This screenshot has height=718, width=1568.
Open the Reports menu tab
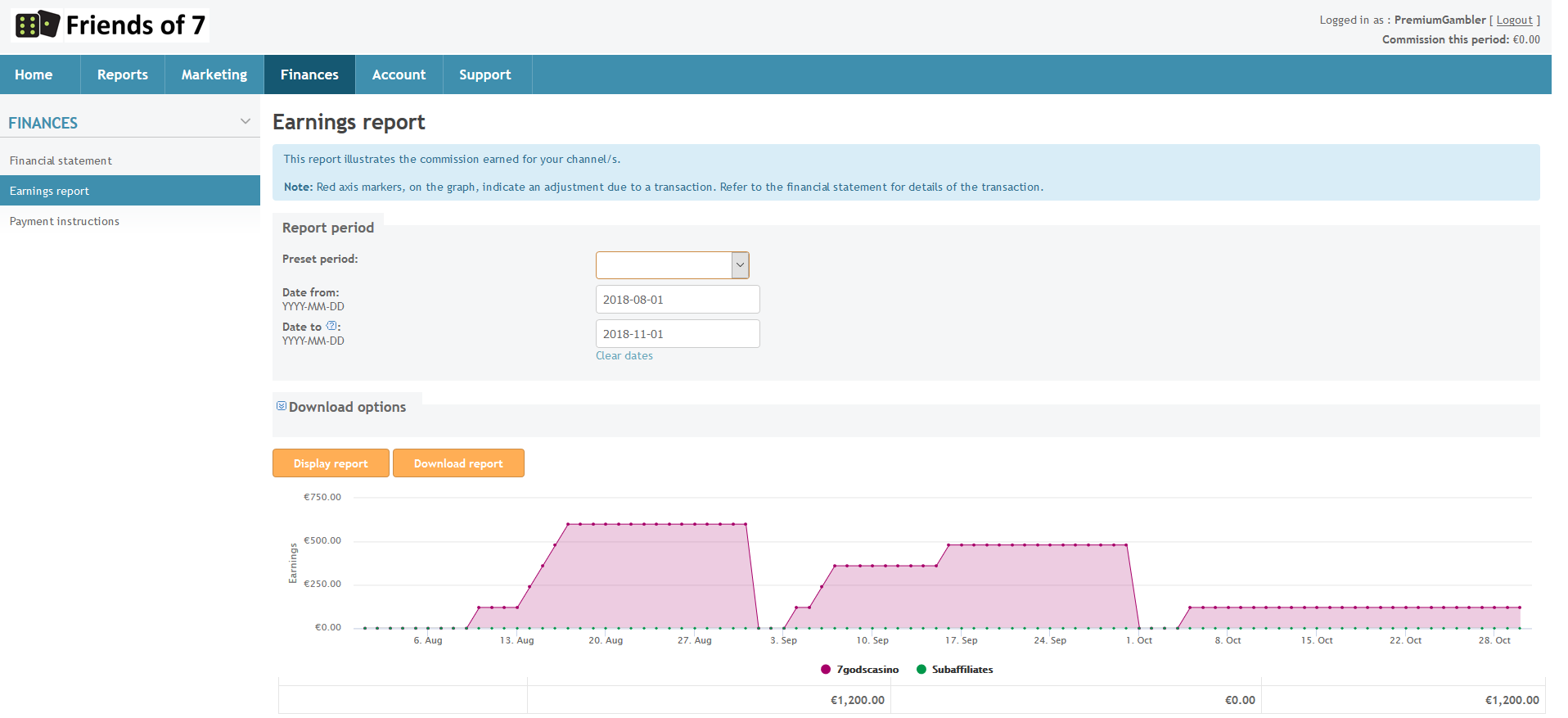point(123,75)
